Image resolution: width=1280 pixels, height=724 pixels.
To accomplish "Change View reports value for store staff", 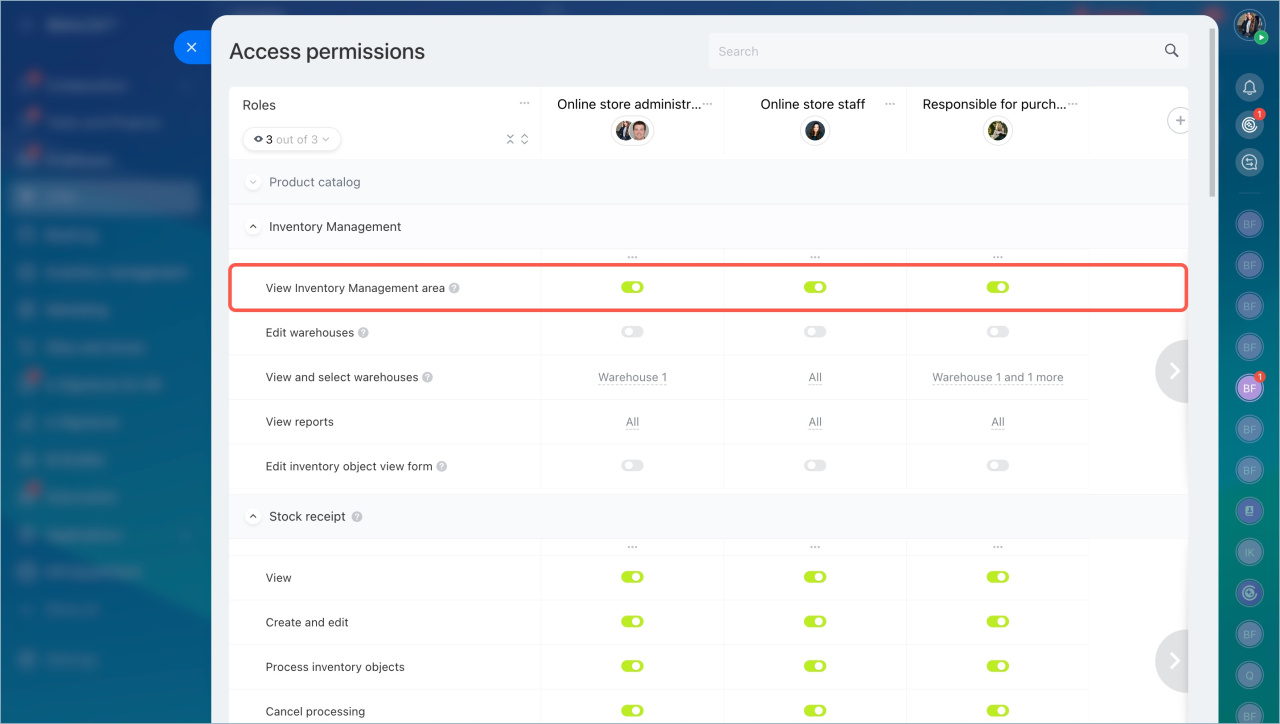I will pyautogui.click(x=815, y=422).
